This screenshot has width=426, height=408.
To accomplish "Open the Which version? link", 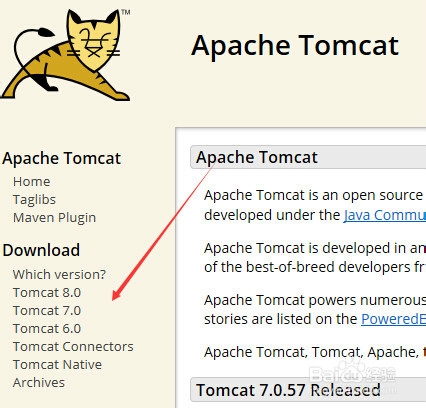I will pos(59,274).
